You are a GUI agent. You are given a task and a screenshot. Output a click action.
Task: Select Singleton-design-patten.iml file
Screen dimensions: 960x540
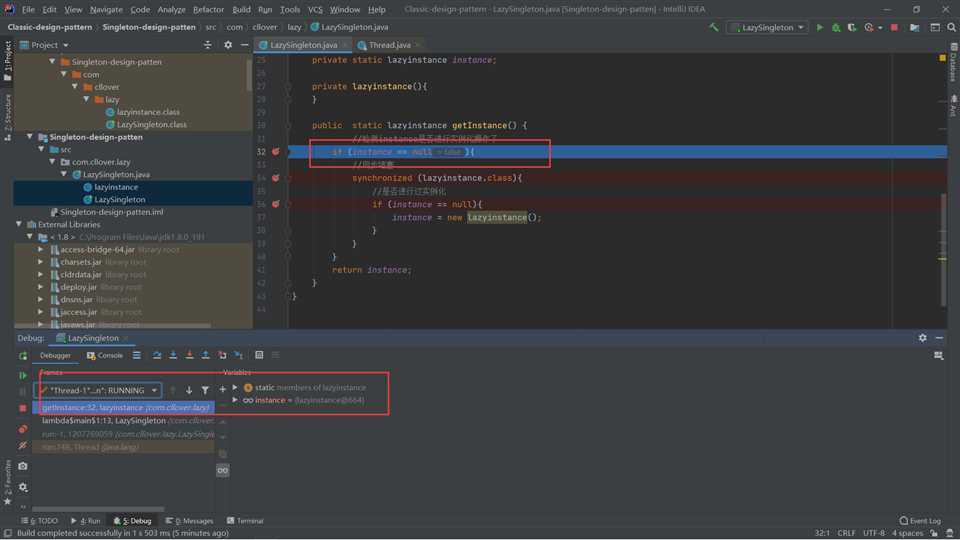(111, 212)
